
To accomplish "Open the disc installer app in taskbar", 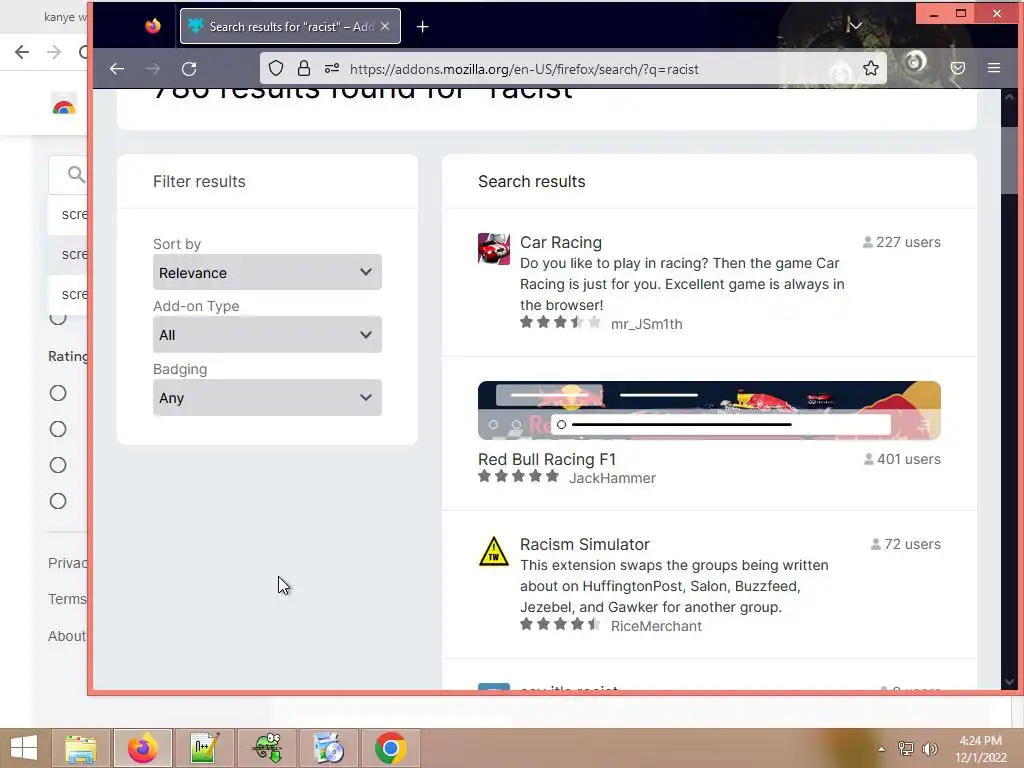I will [x=328, y=748].
